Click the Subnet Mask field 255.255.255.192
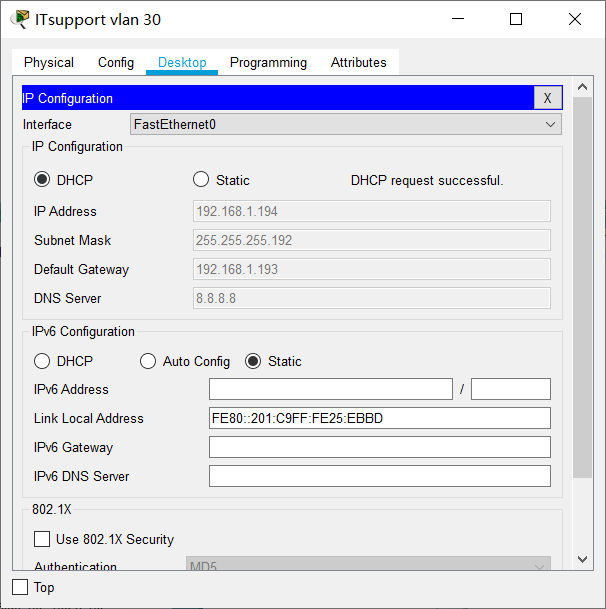This screenshot has width=606, height=609. tap(372, 240)
